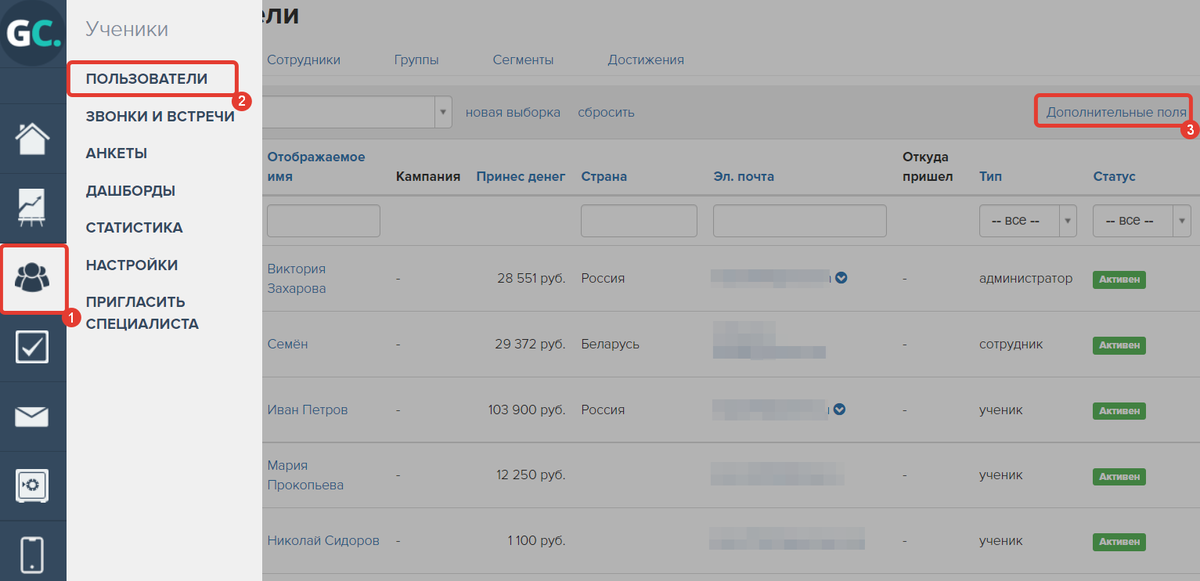The width and height of the screenshot is (1200, 581).
Task: Expand the saved selection dropdown near новая выборка
Action: click(x=442, y=111)
